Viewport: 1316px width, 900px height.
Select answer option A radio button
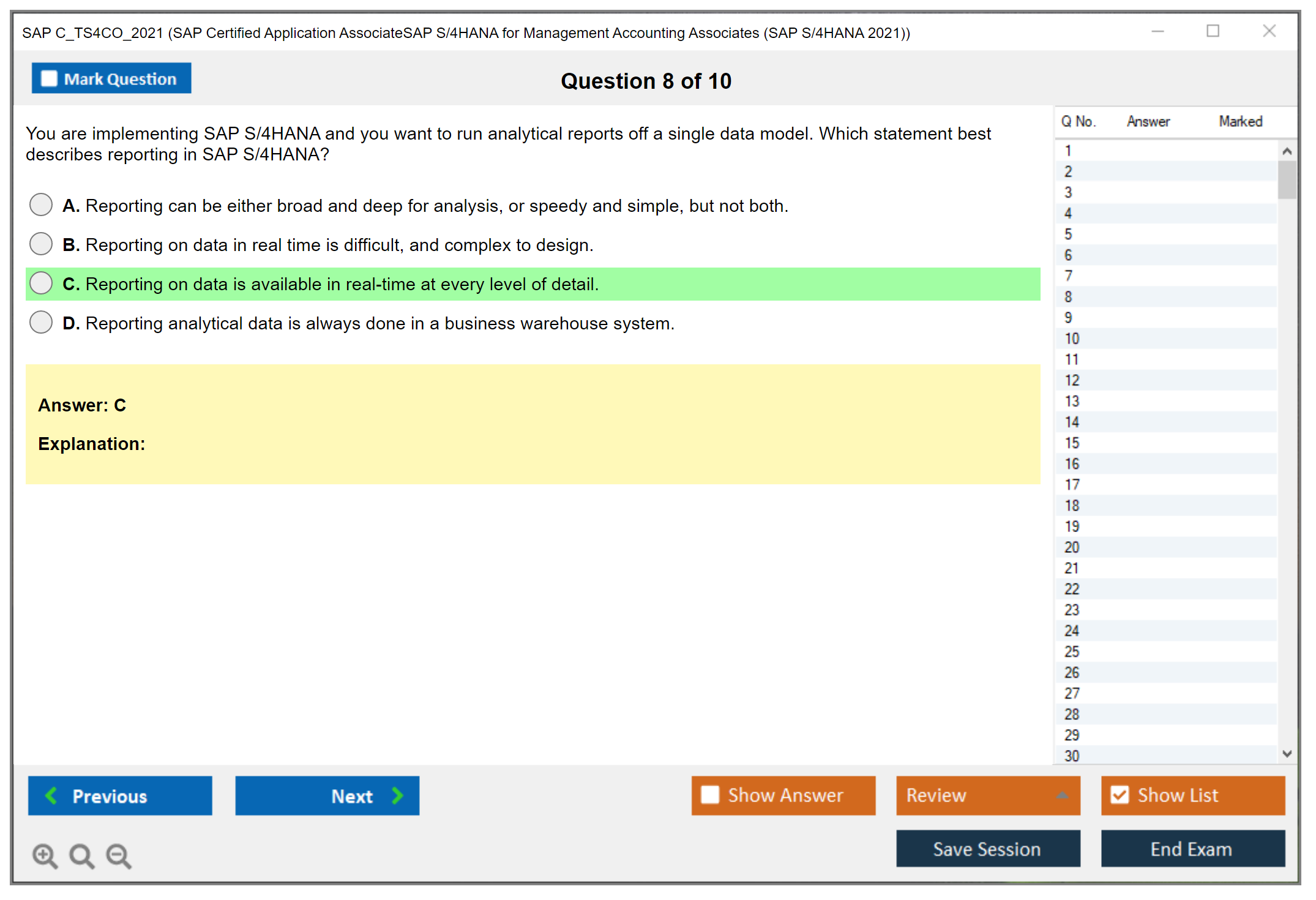tap(41, 204)
